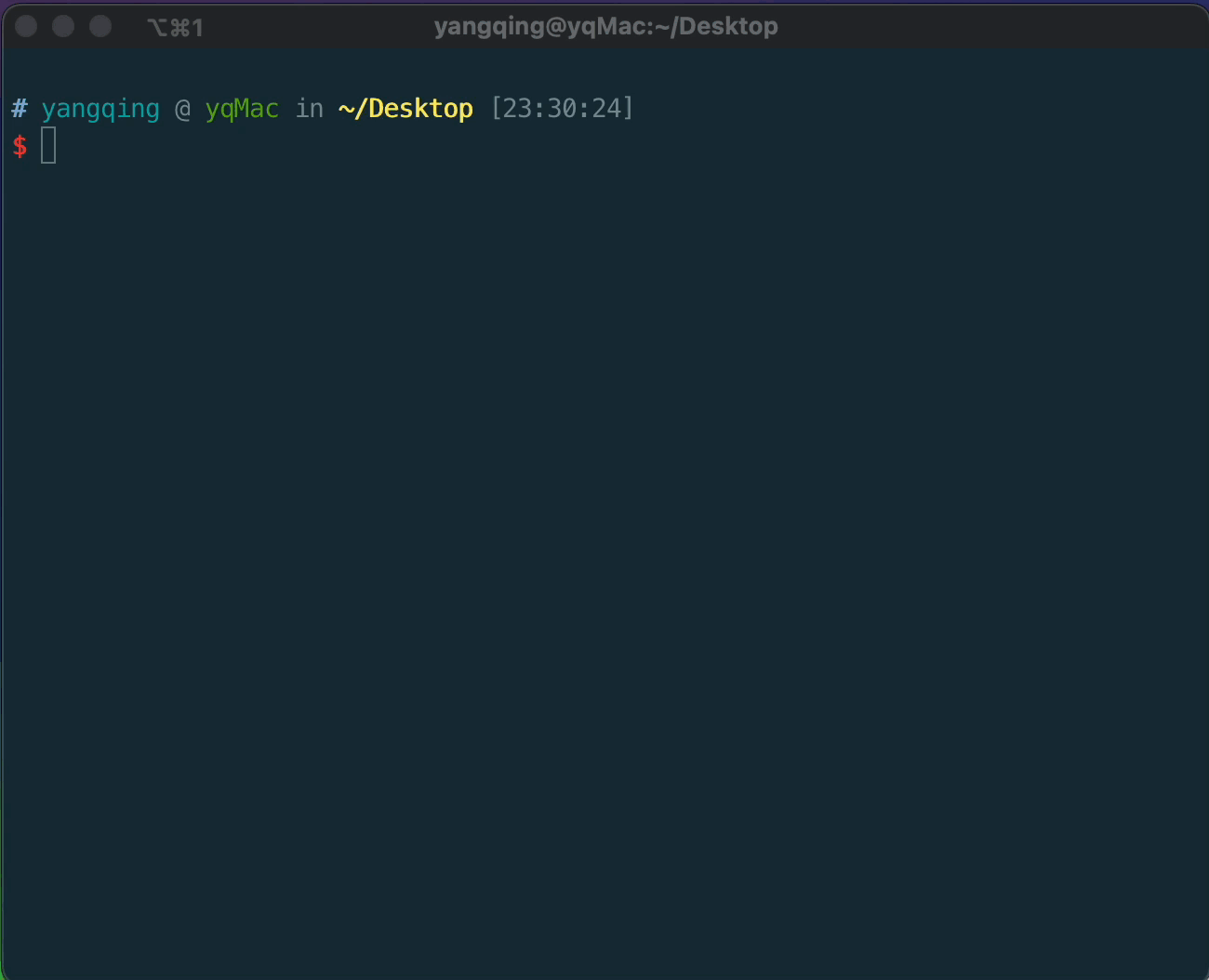
Task: Click the red $ prompt sign
Action: tap(20, 146)
